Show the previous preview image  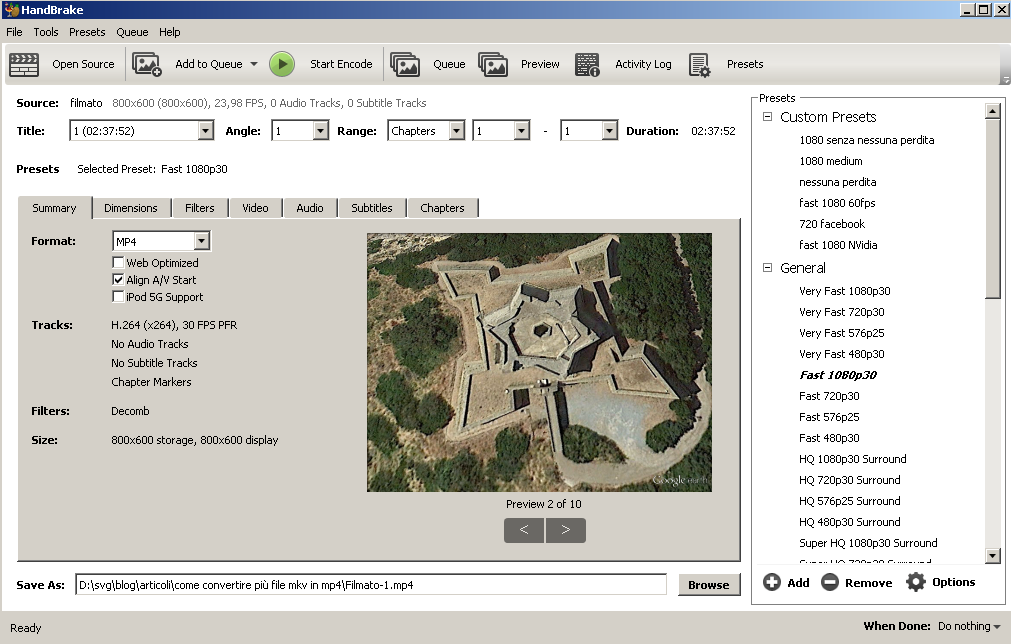524,530
